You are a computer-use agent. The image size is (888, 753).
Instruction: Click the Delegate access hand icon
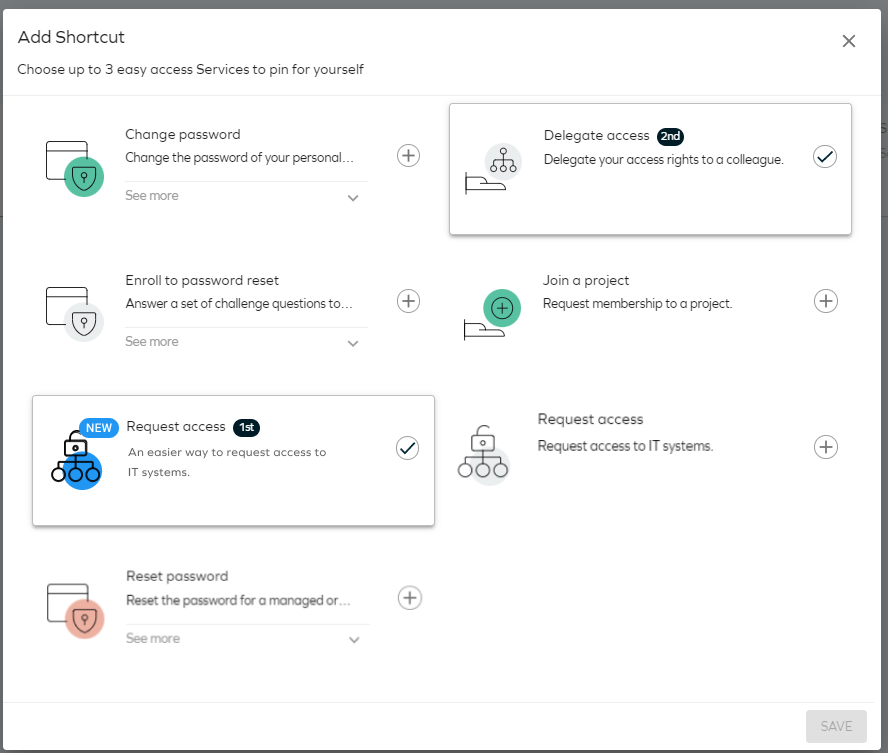[x=493, y=169]
